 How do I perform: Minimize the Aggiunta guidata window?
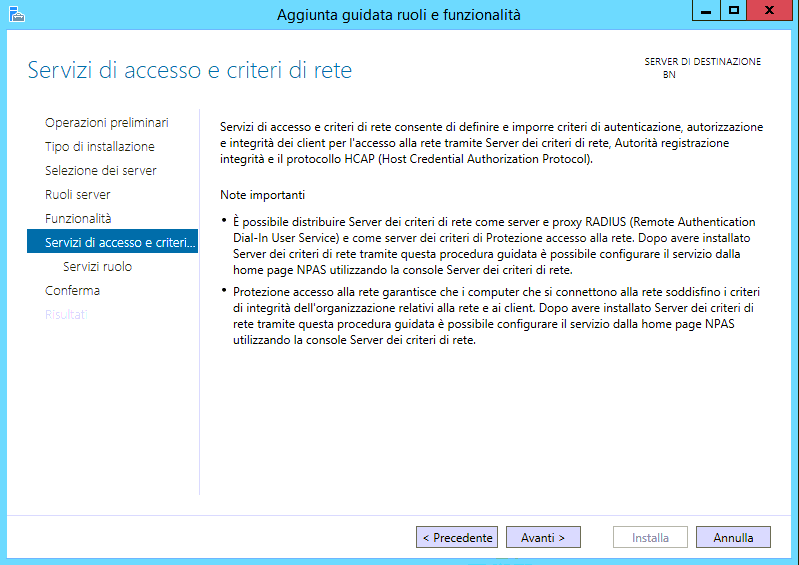[706, 11]
